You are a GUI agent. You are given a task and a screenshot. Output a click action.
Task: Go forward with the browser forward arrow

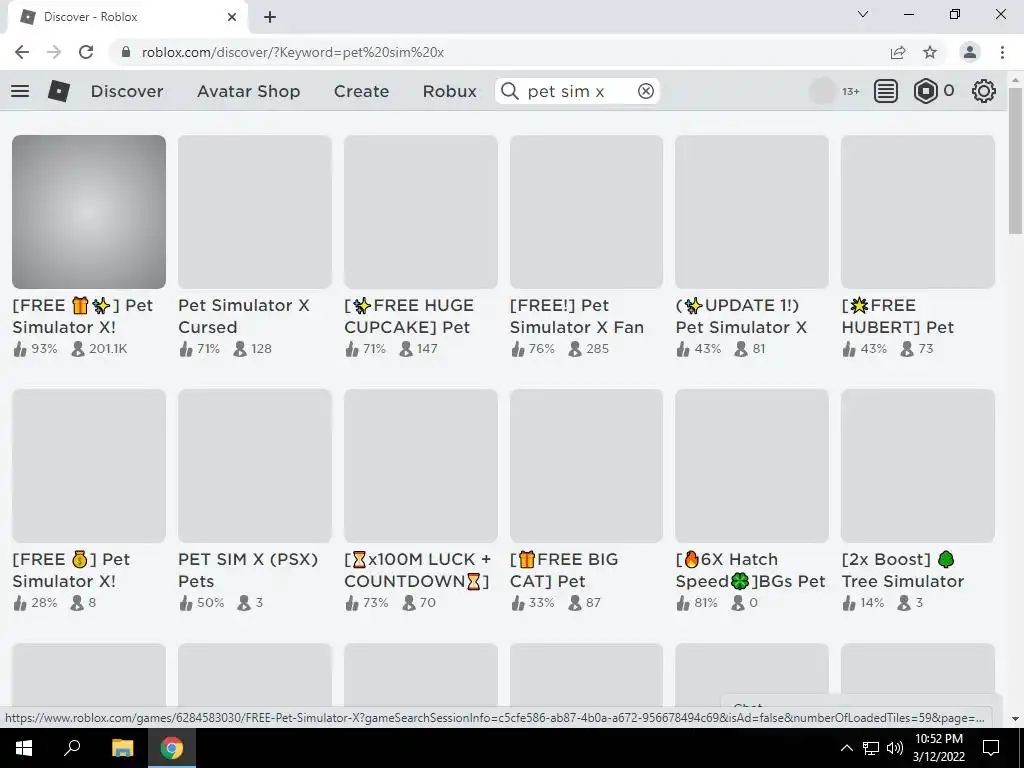tap(54, 52)
